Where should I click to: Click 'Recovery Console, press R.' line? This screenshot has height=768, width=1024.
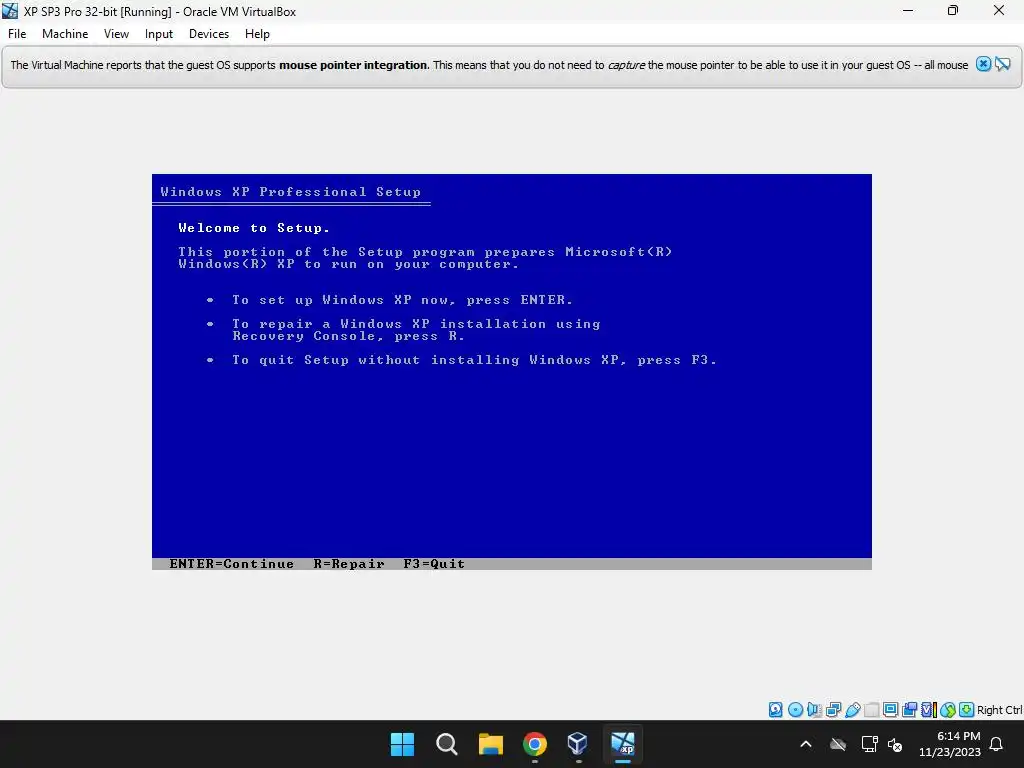click(x=349, y=336)
